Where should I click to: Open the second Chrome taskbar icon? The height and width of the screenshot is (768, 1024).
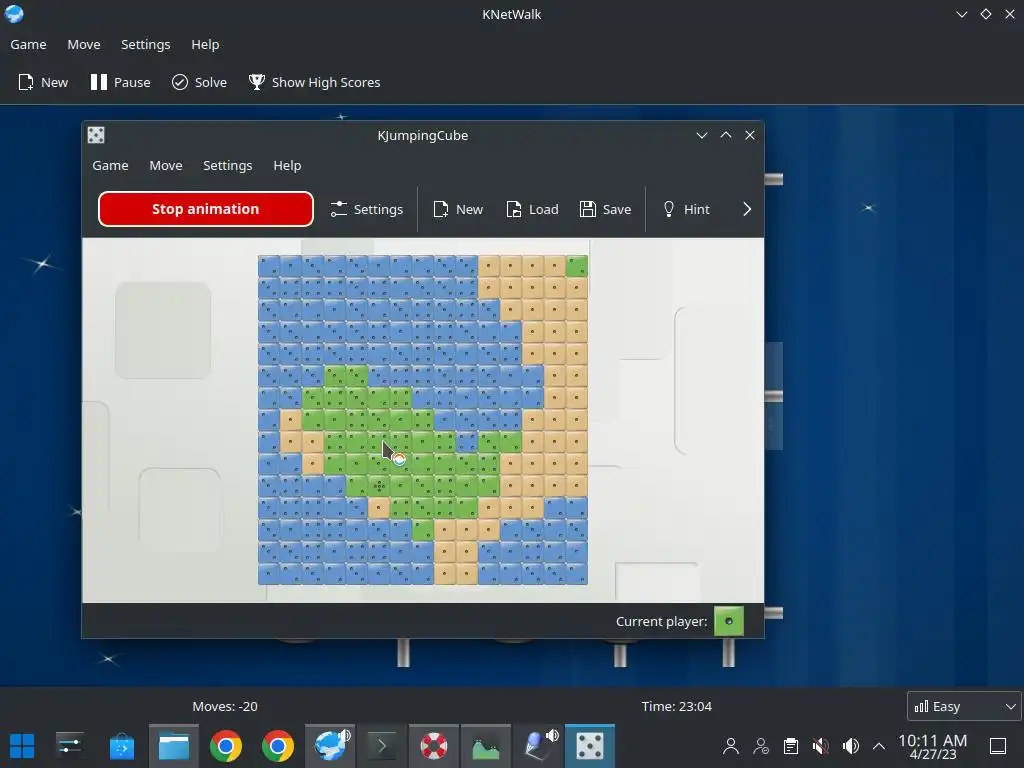click(x=278, y=746)
